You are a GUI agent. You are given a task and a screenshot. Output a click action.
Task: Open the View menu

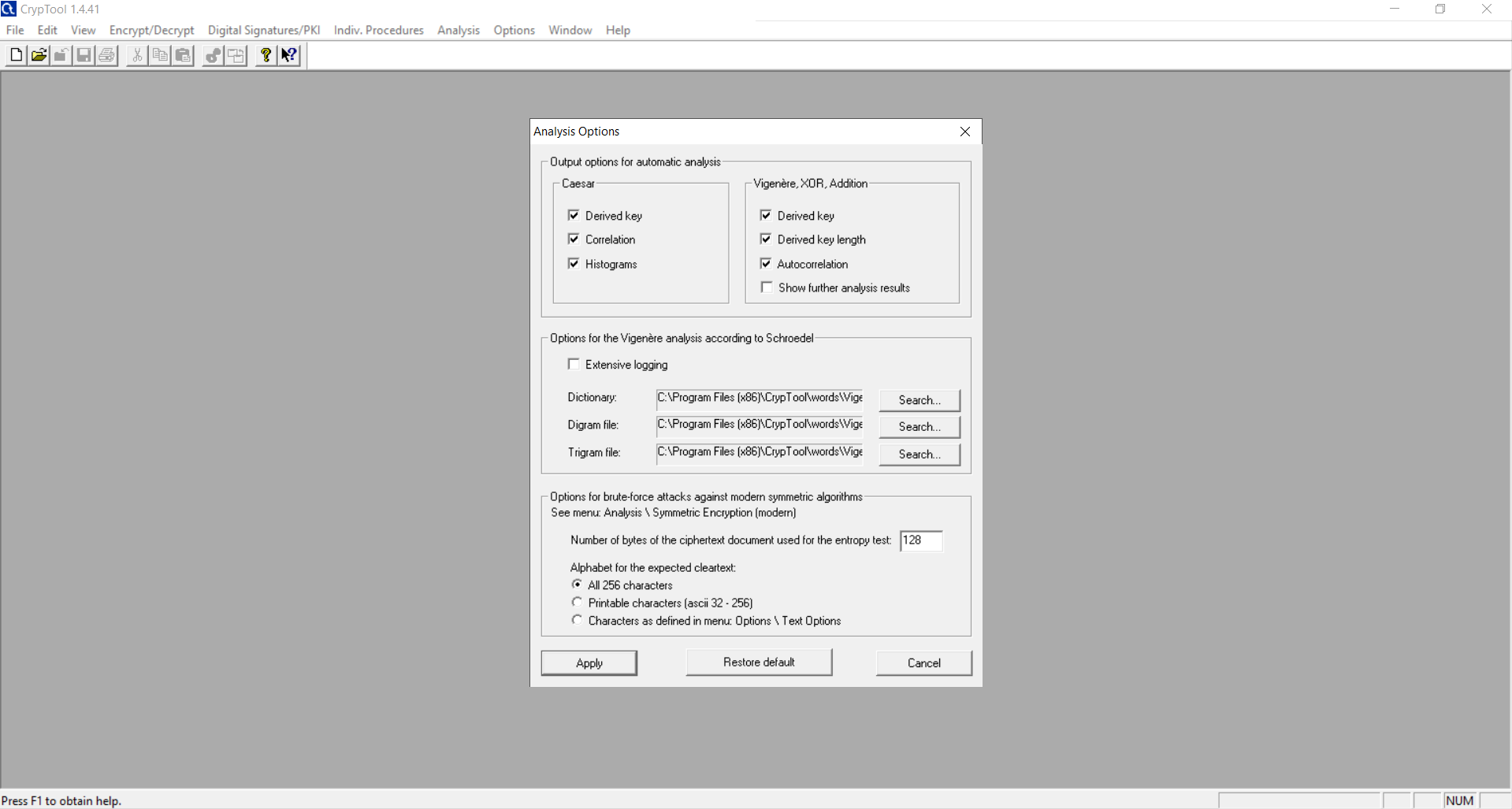(83, 30)
